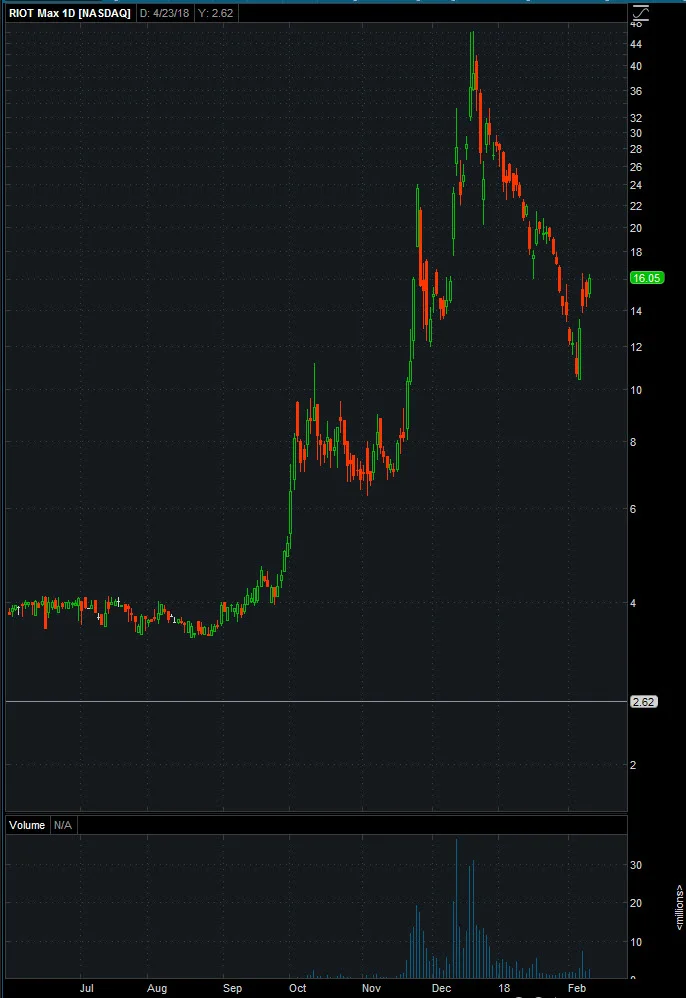Click the 30 volume axis label
The width and height of the screenshot is (686, 998).
coord(636,866)
